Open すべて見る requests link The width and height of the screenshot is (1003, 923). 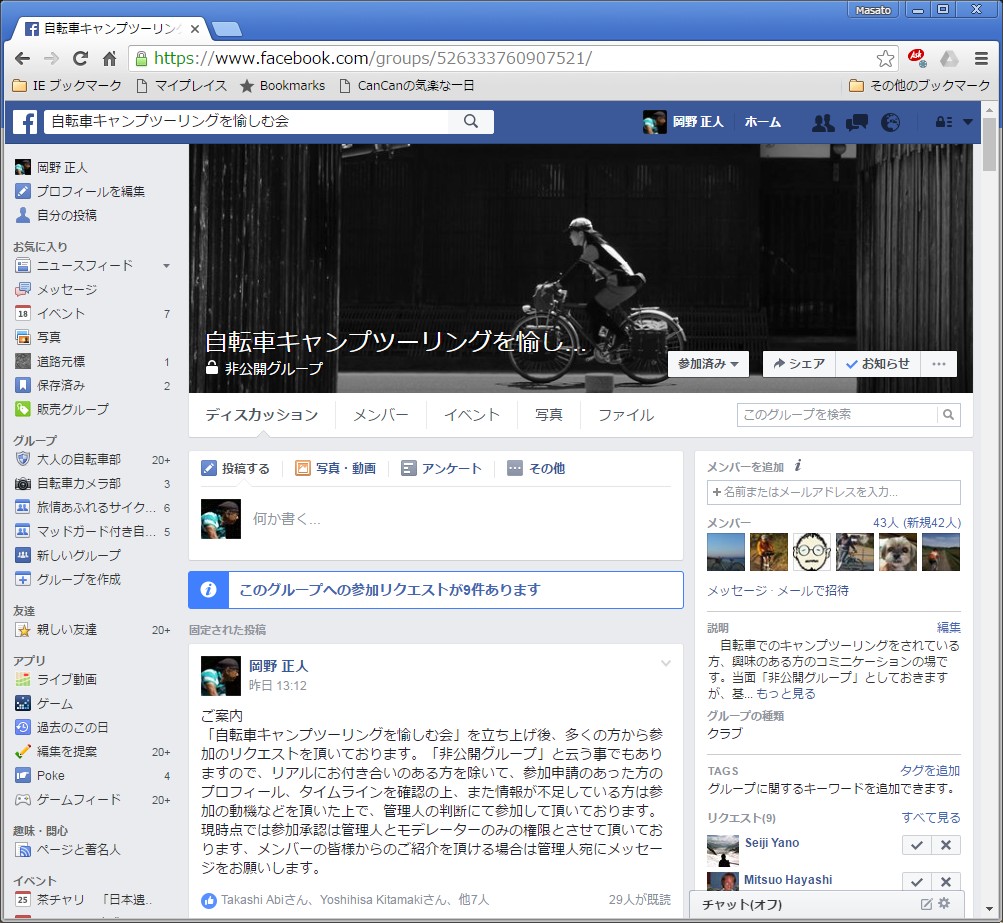click(931, 817)
